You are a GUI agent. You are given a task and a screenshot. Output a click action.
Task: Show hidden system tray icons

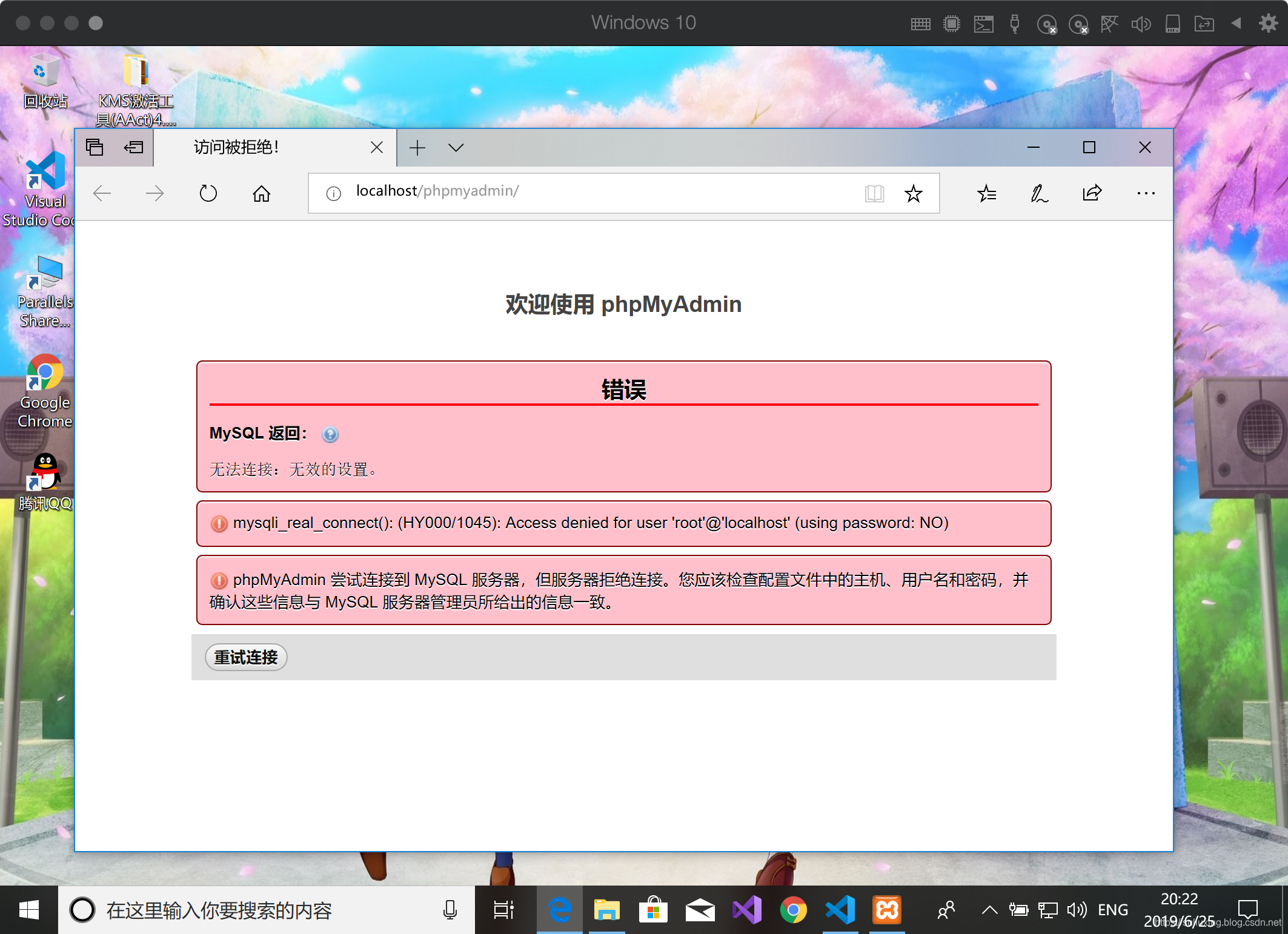click(989, 910)
